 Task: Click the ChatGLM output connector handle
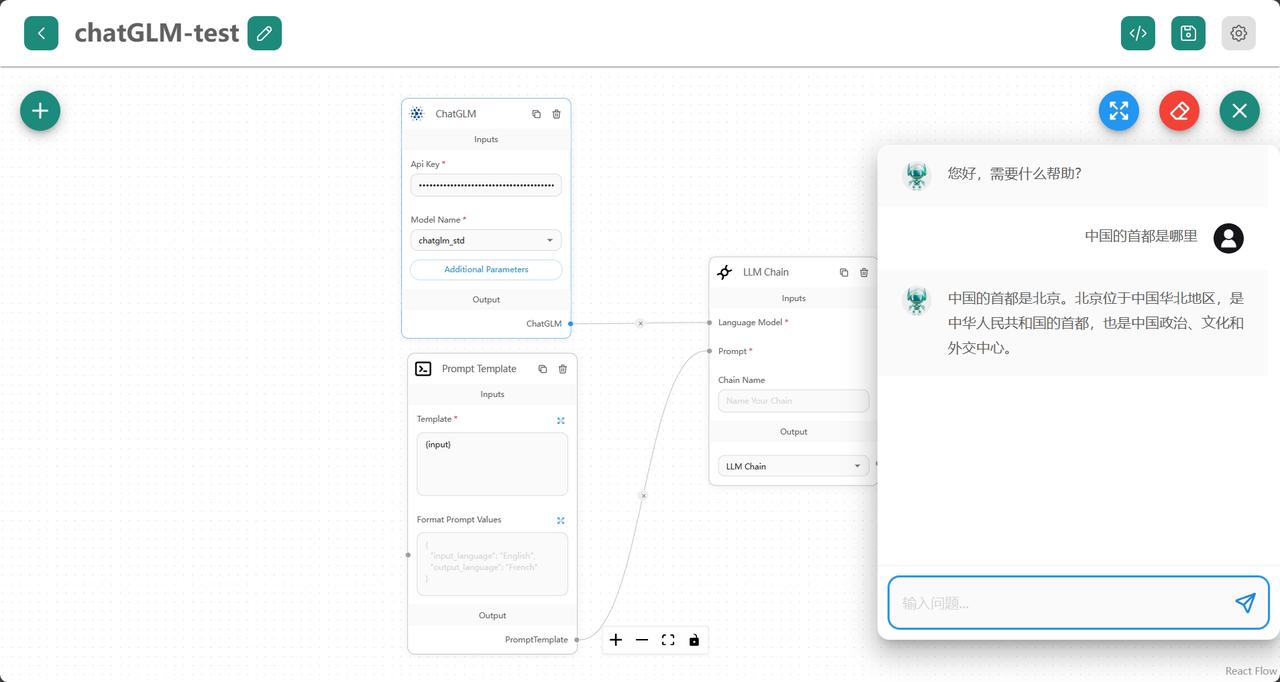[571, 323]
